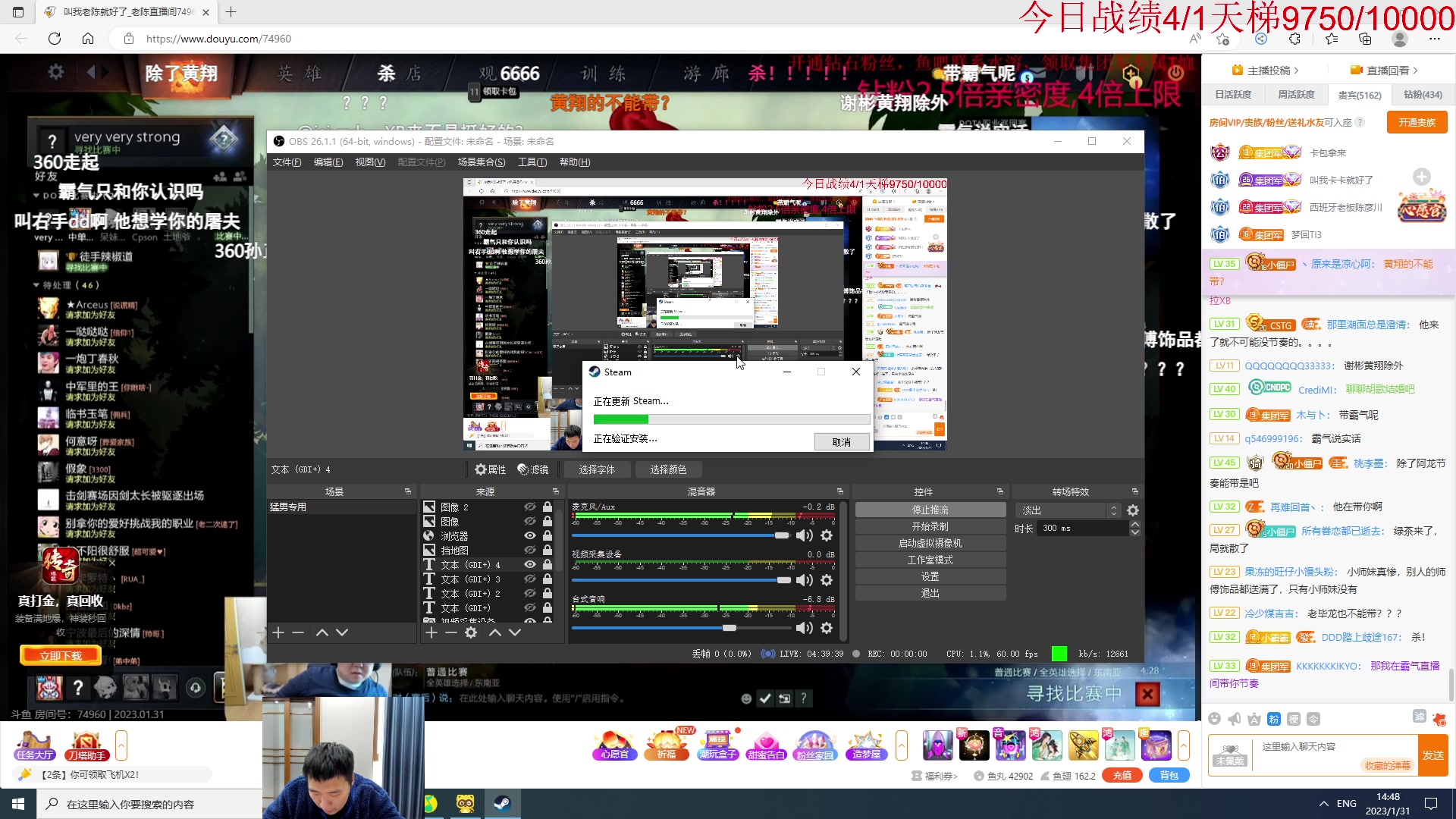Viewport: 1456px width, 819px height.
Task: Remove the selected scene with minus icon
Action: [298, 632]
